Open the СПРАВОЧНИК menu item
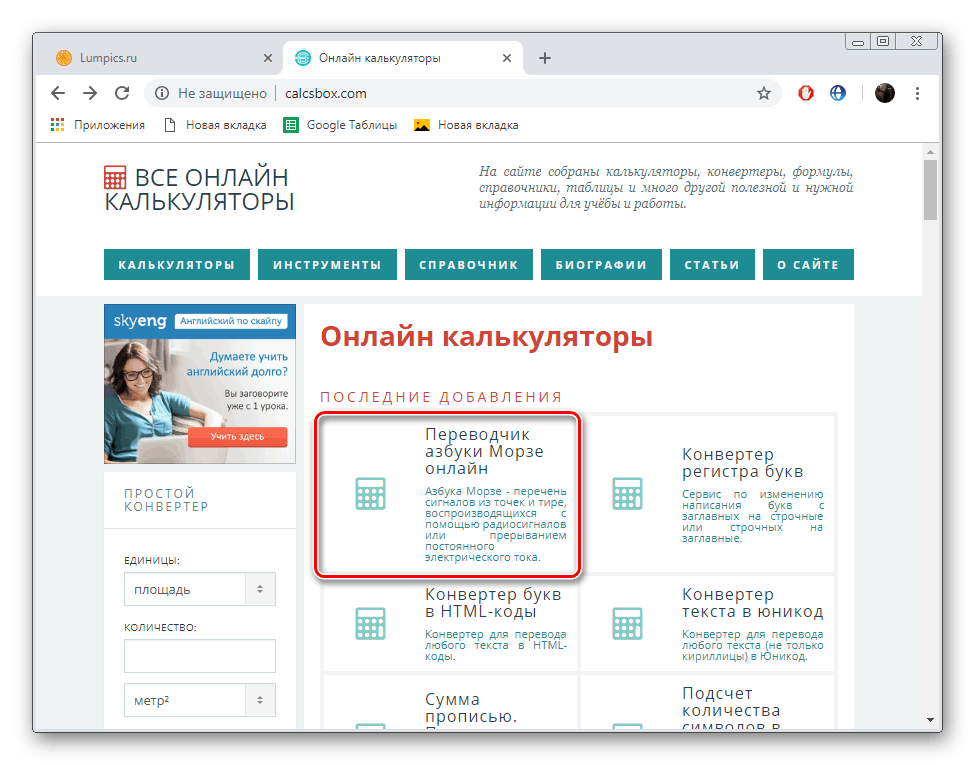The width and height of the screenshot is (975, 765). [469, 265]
